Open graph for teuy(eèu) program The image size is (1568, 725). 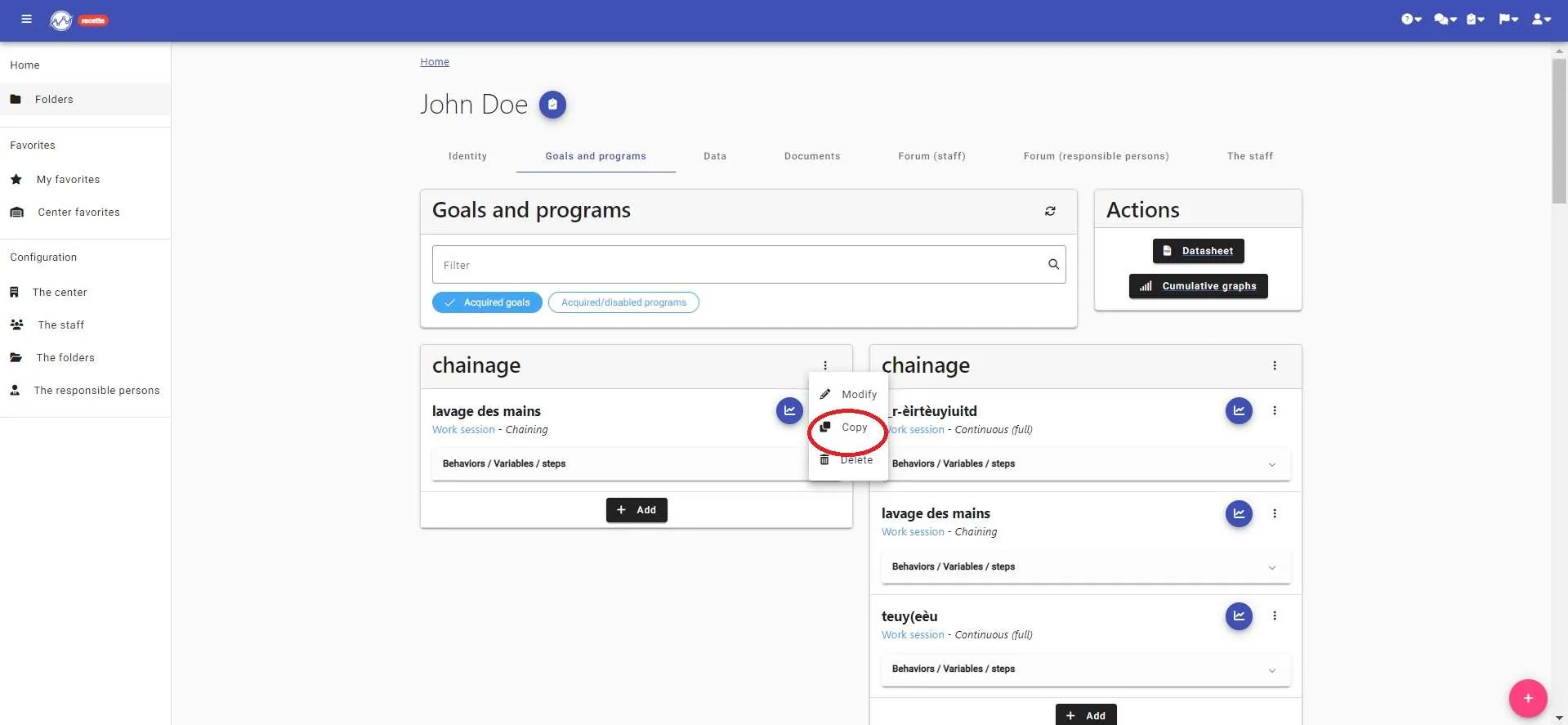pyautogui.click(x=1239, y=616)
